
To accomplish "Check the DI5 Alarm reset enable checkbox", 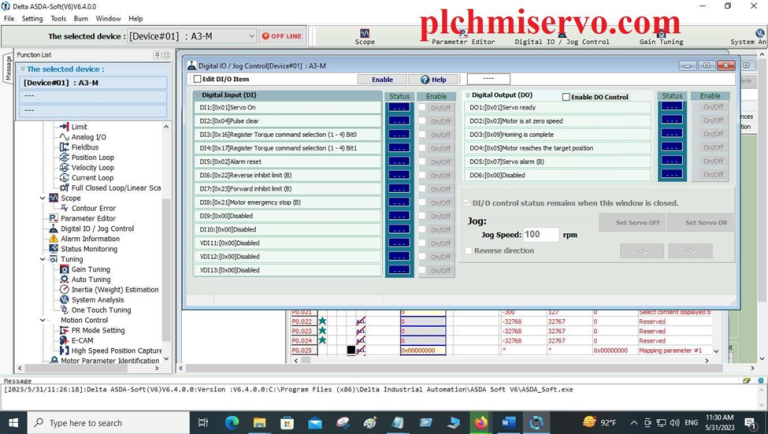I will point(422,162).
